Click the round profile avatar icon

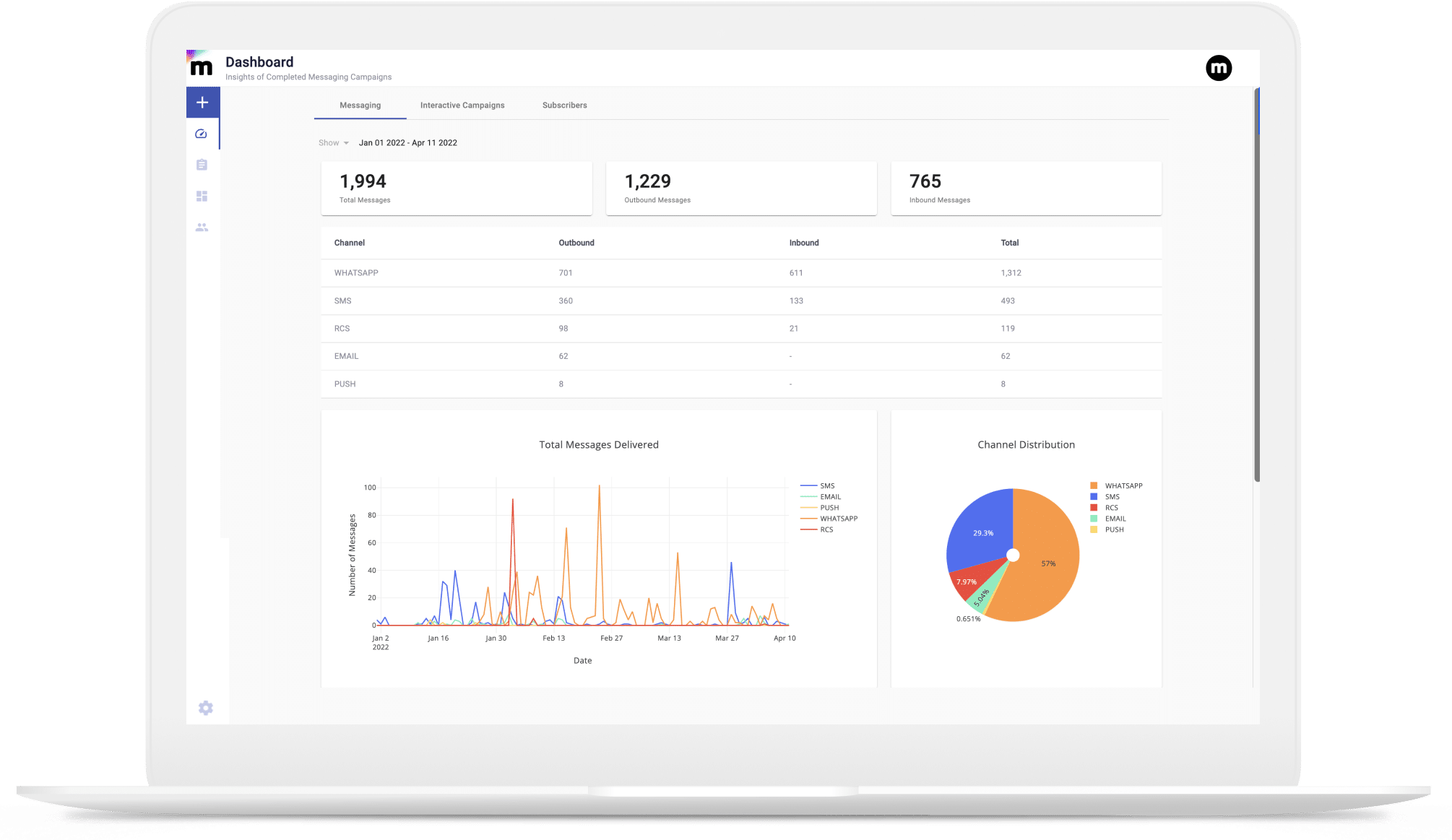click(1218, 68)
